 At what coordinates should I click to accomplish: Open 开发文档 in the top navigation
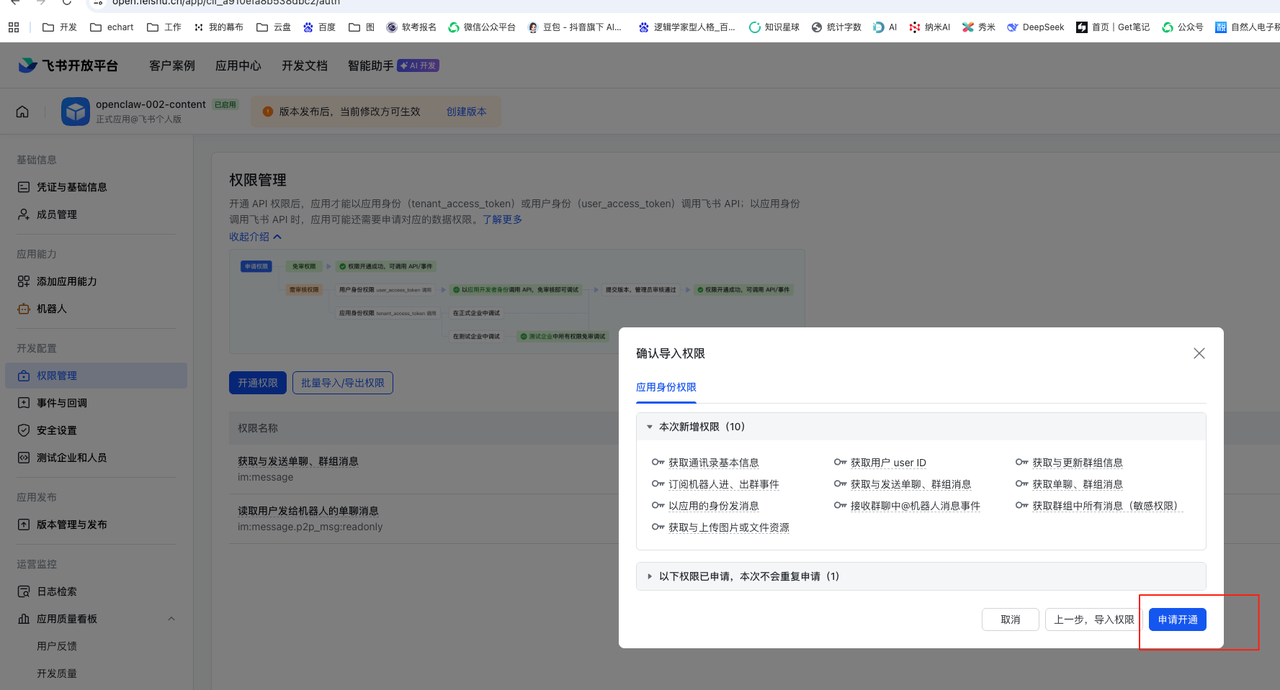[x=304, y=66]
